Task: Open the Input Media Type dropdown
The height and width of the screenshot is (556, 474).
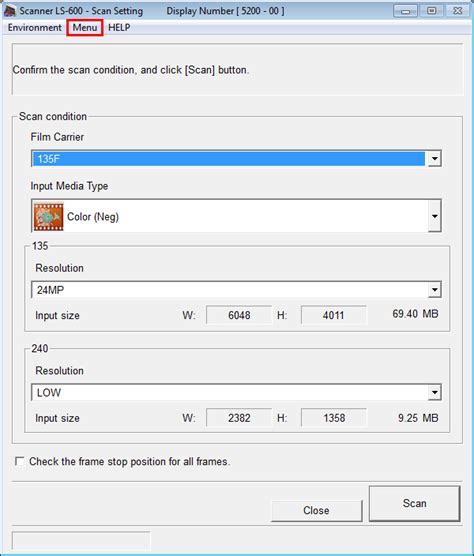Action: (236, 216)
